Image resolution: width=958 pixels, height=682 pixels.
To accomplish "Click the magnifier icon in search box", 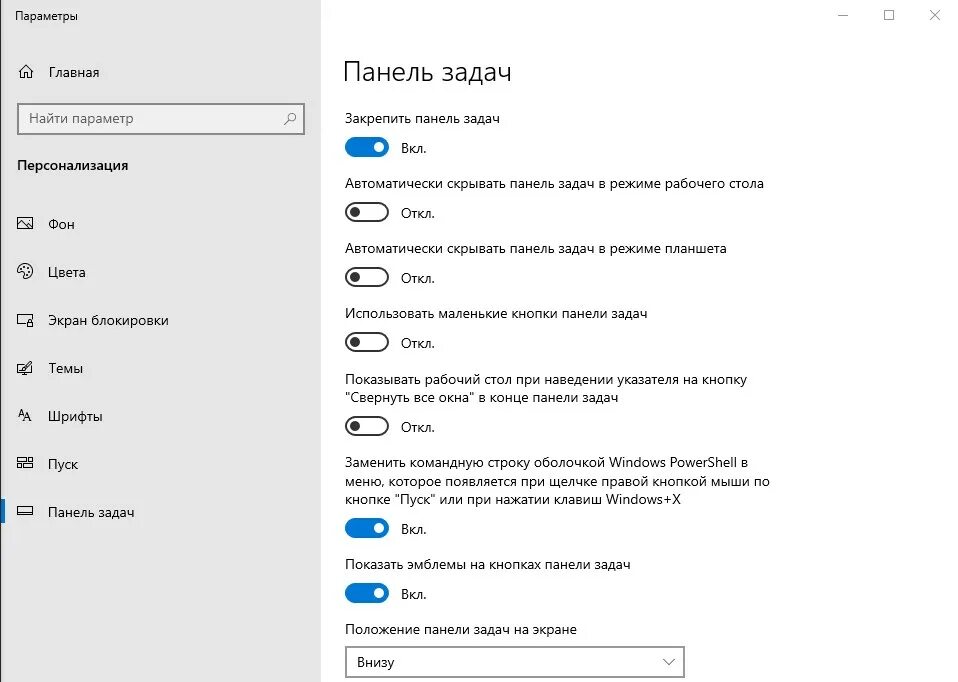I will pos(290,119).
